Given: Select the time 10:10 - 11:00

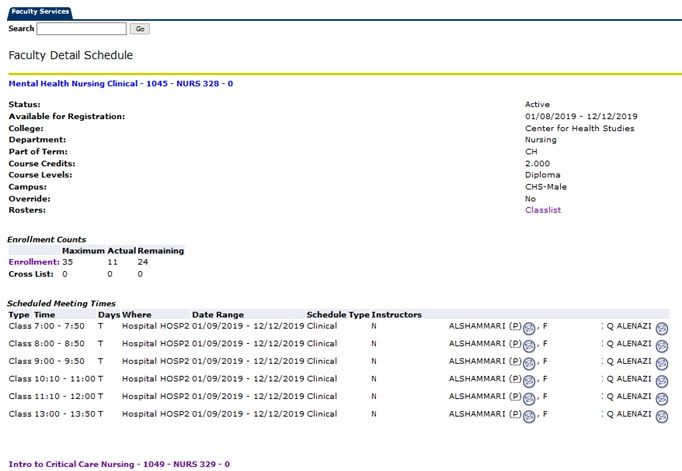Looking at the screenshot, I should tap(65, 378).
